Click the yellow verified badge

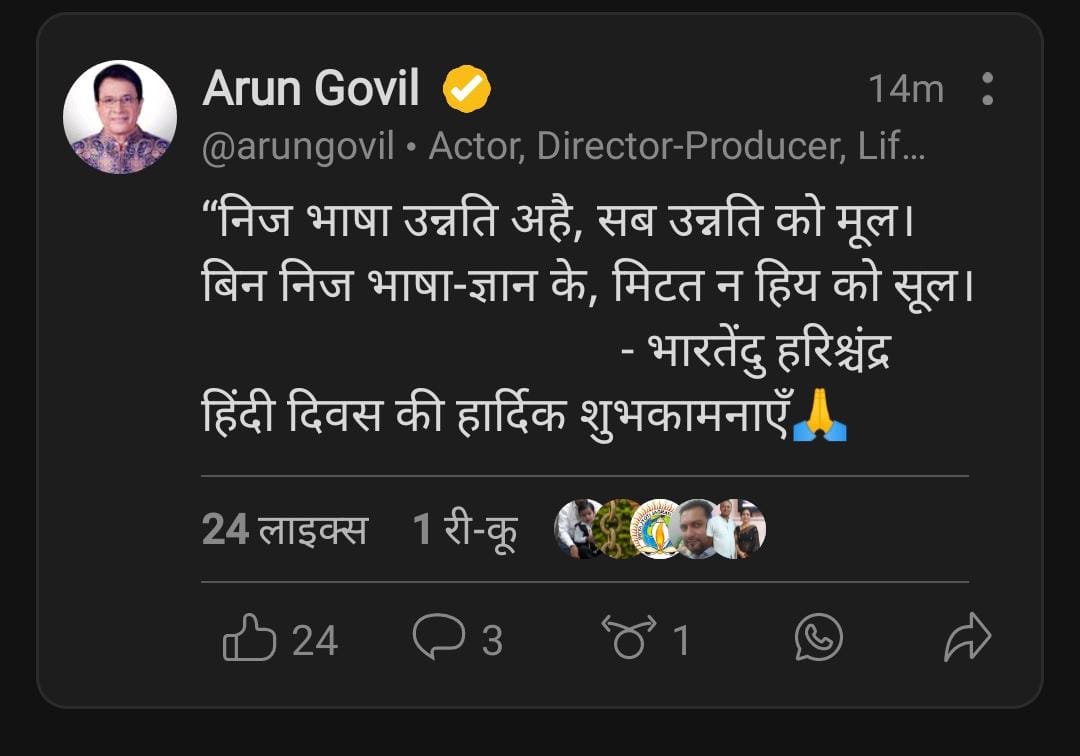(x=467, y=90)
